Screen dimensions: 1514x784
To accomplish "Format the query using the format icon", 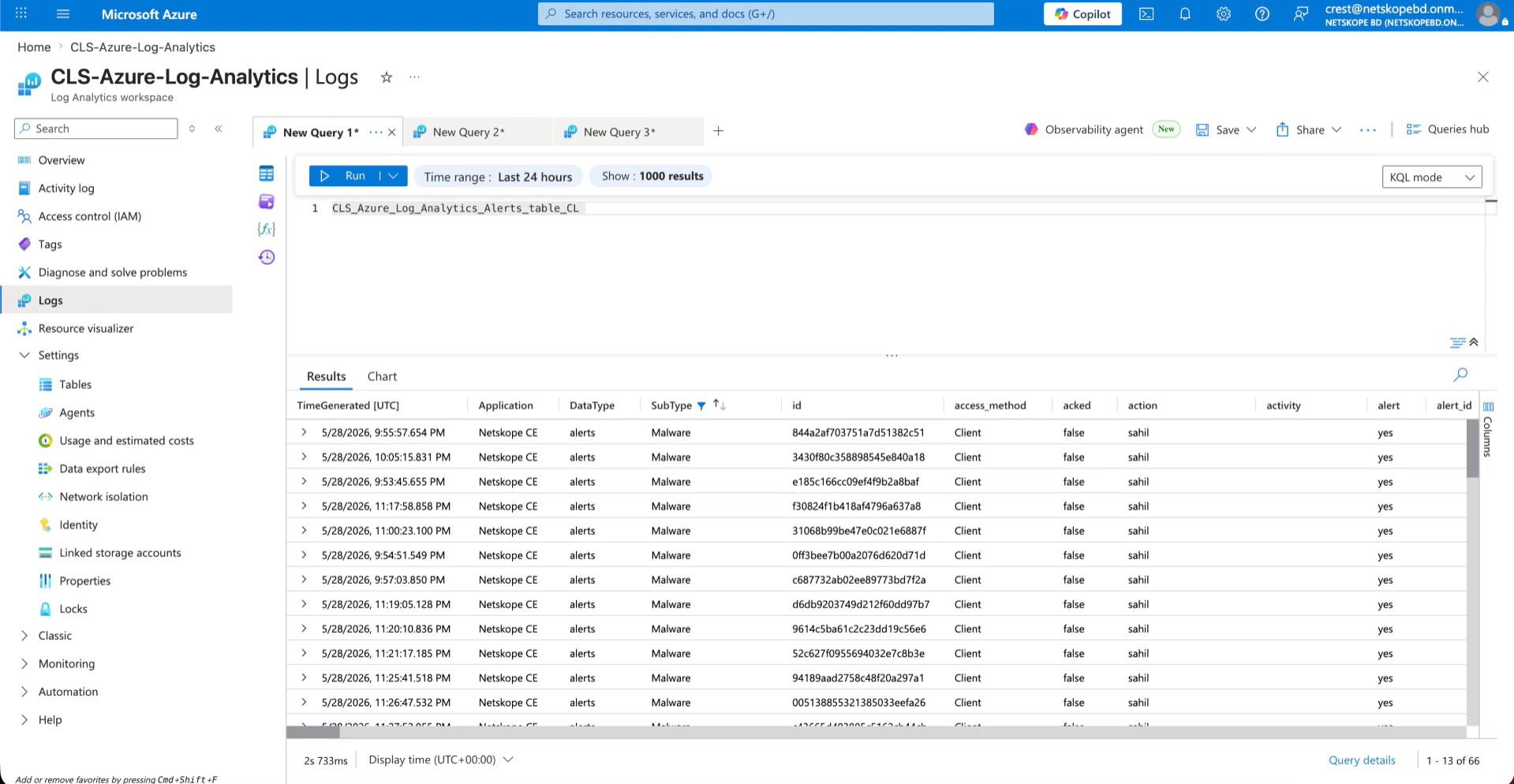I will coord(1457,342).
